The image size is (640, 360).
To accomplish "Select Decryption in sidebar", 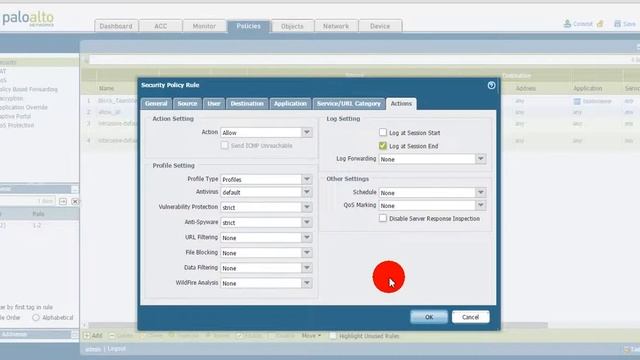I will coord(12,98).
